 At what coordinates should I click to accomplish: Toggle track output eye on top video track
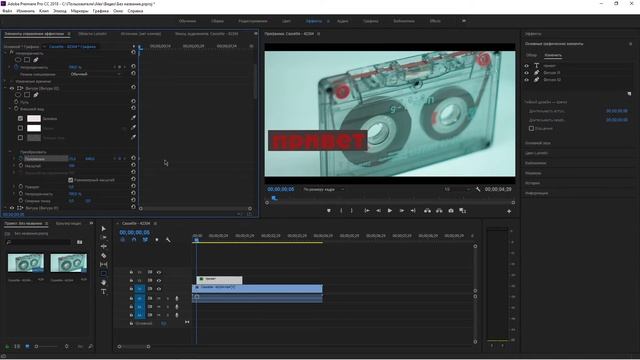(159, 272)
